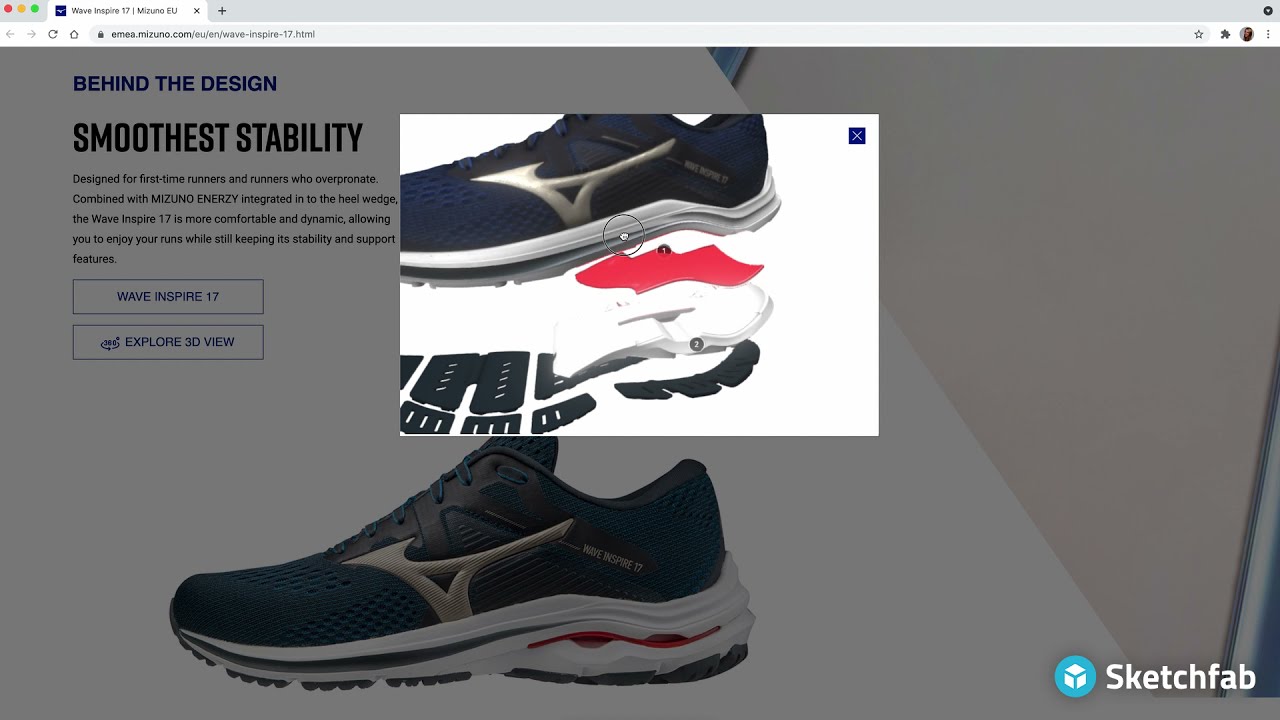
Task: Open the tab search dropdown arrow
Action: click(1268, 11)
